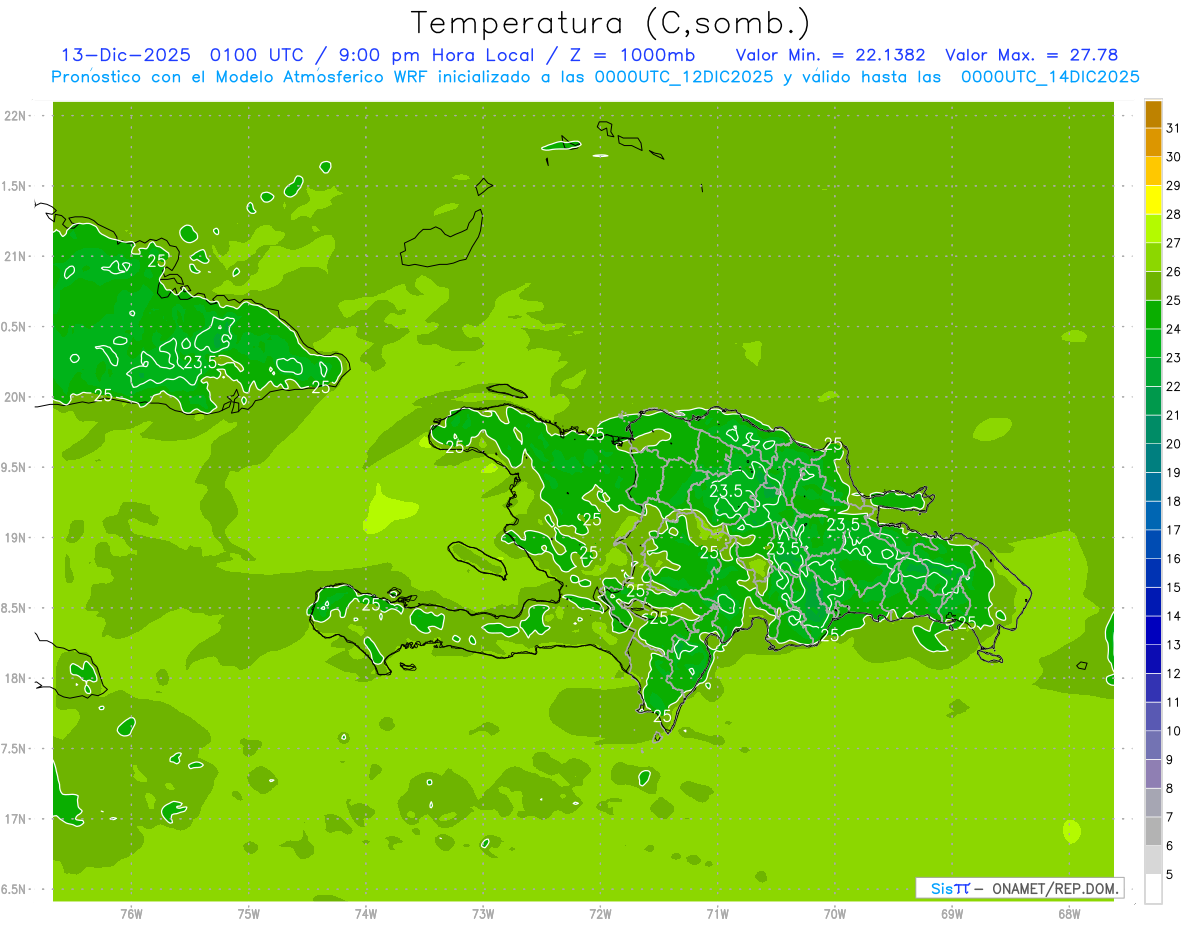The height and width of the screenshot is (927, 1200).
Task: Click the legend value "31"
Action: tap(1173, 128)
